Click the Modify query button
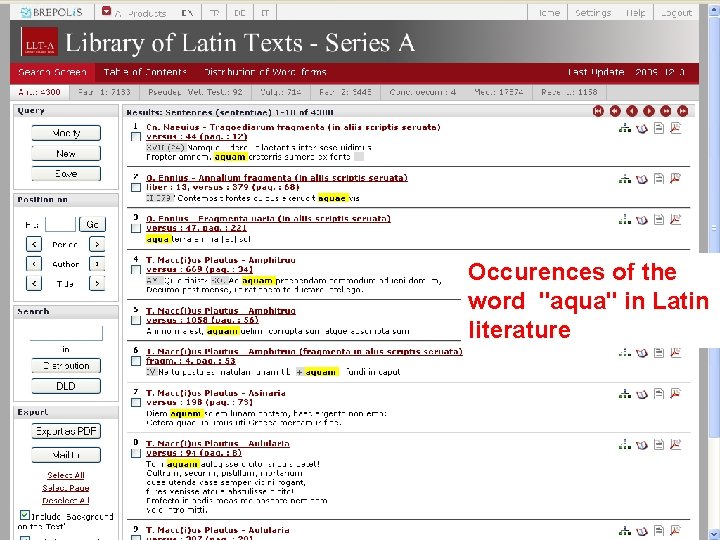This screenshot has height=540, width=720. click(x=66, y=133)
